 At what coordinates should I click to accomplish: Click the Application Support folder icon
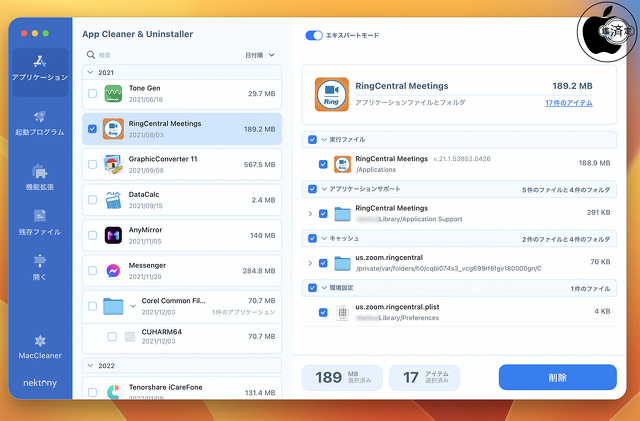[342, 214]
